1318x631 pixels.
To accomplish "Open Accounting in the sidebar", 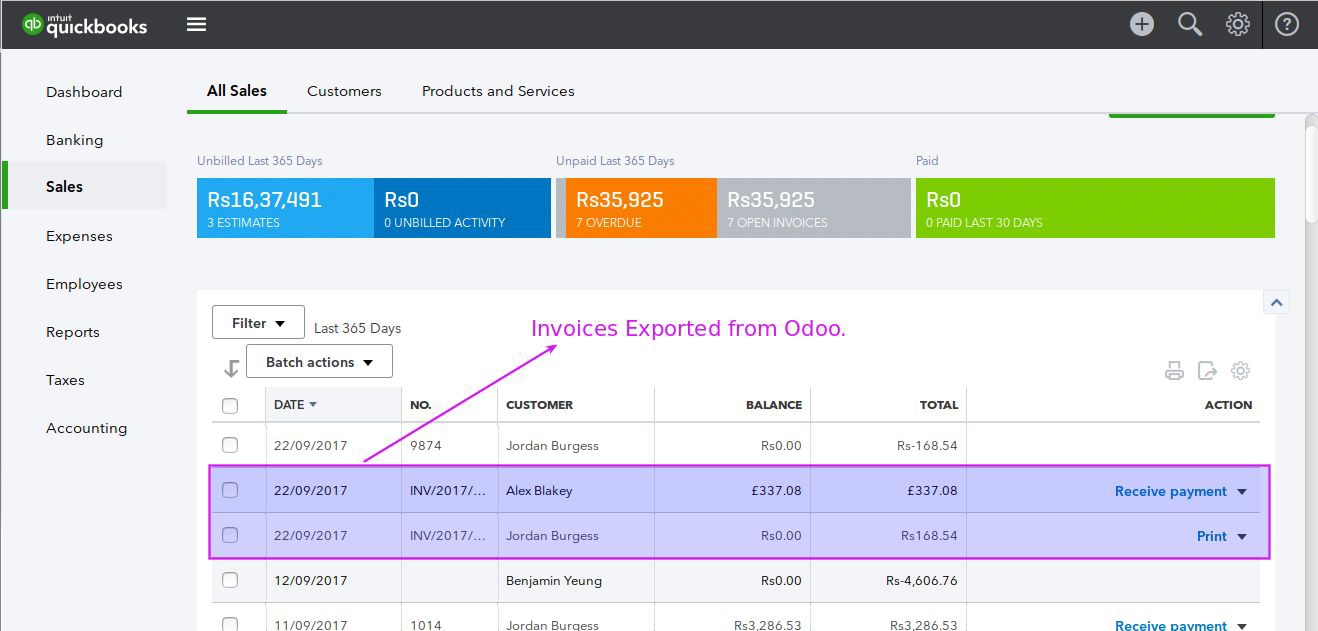I will (x=86, y=428).
